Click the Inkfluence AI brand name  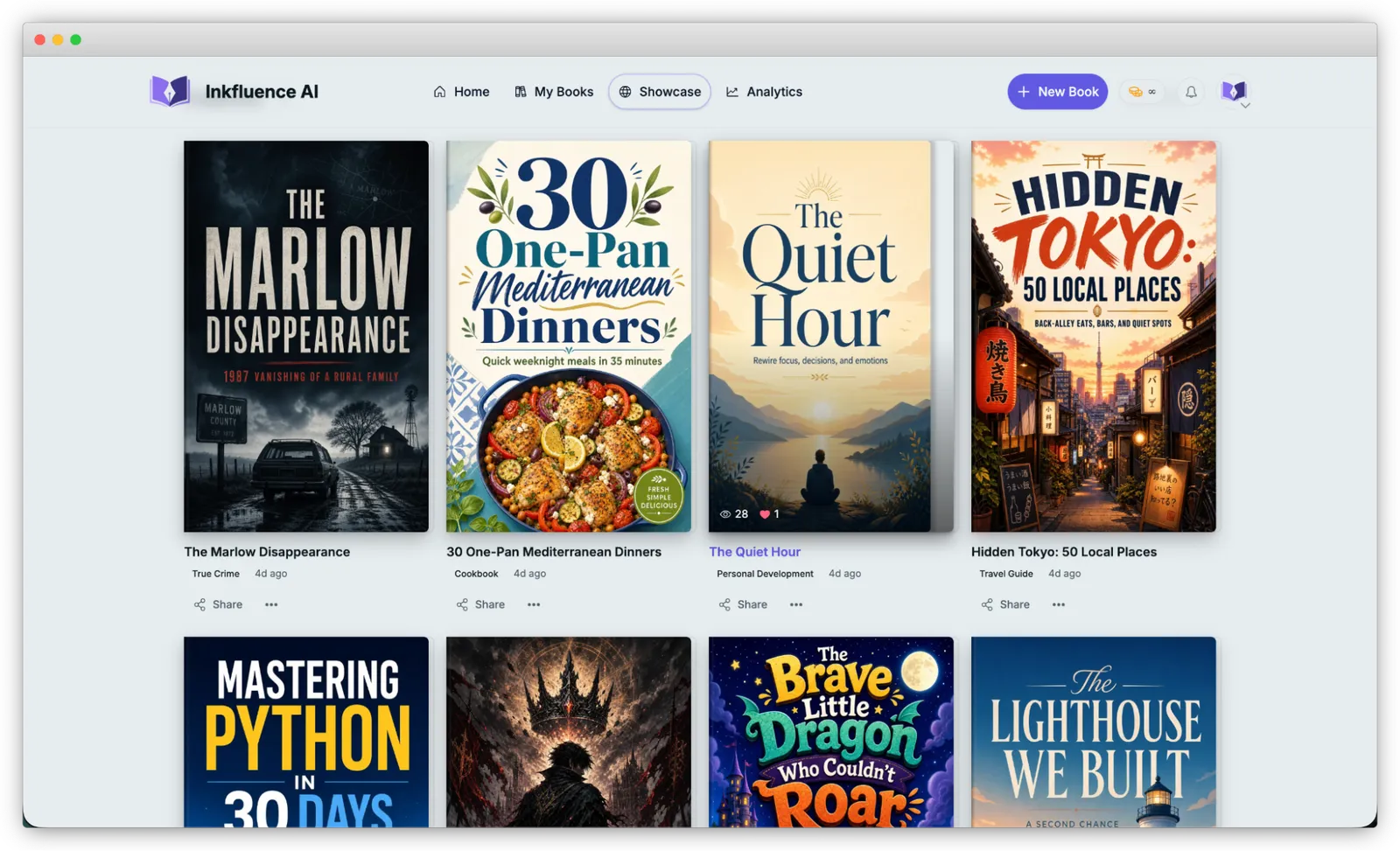262,92
